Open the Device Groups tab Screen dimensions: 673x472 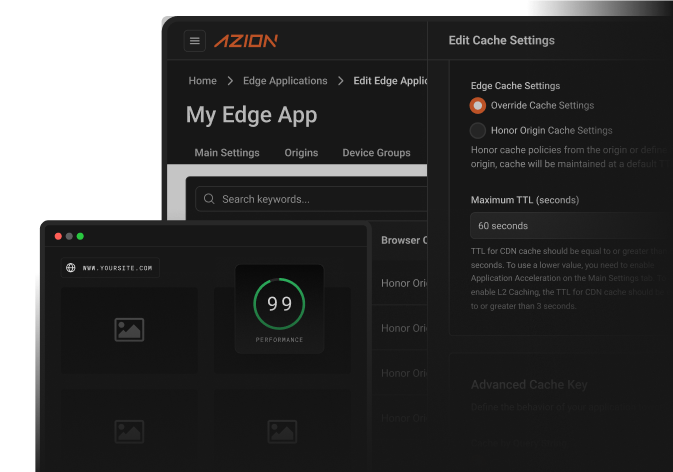[376, 153]
